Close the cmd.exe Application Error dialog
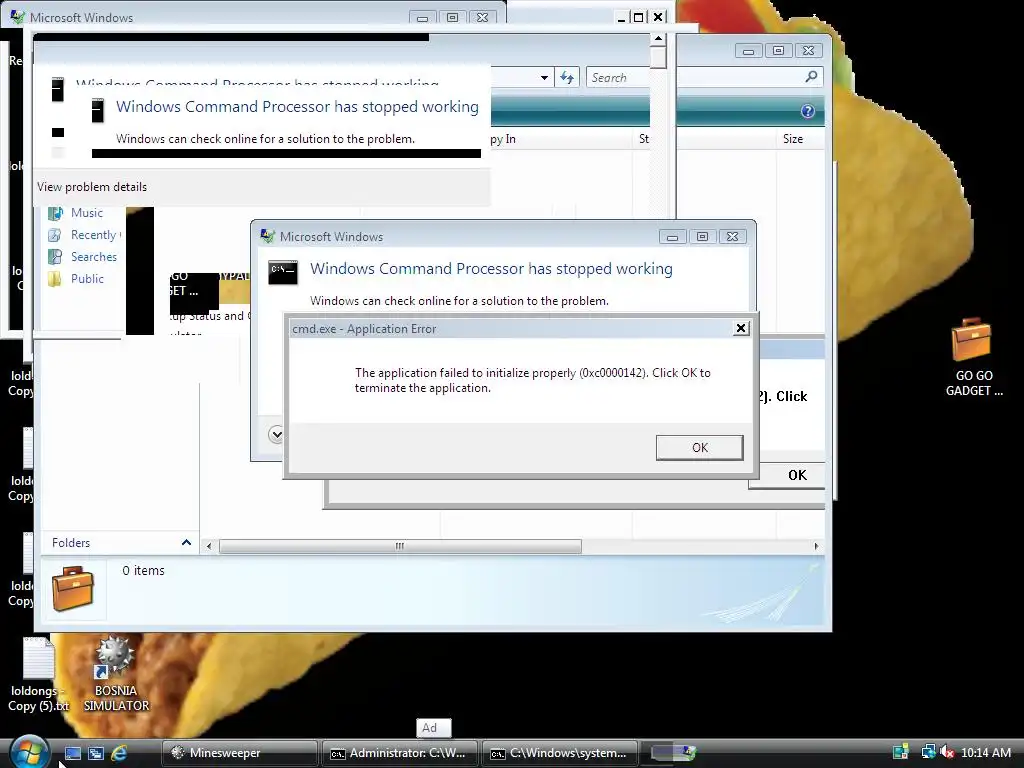1024x768 pixels. pos(741,328)
